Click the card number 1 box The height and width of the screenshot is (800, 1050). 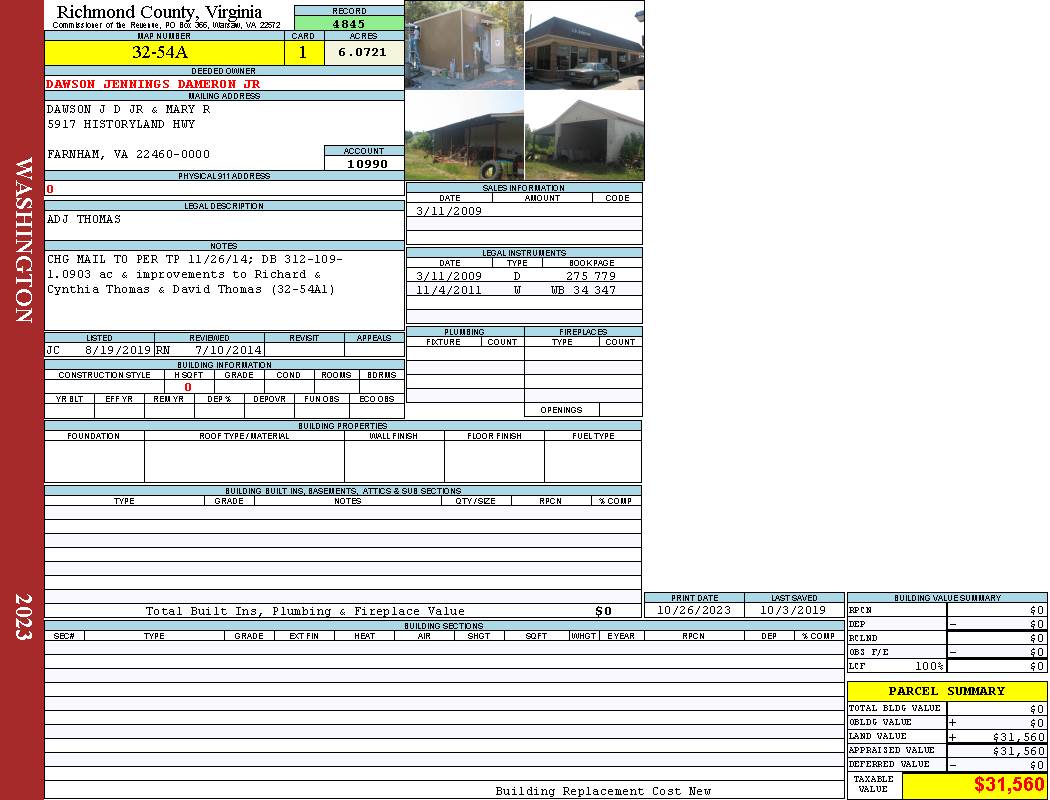[x=303, y=53]
